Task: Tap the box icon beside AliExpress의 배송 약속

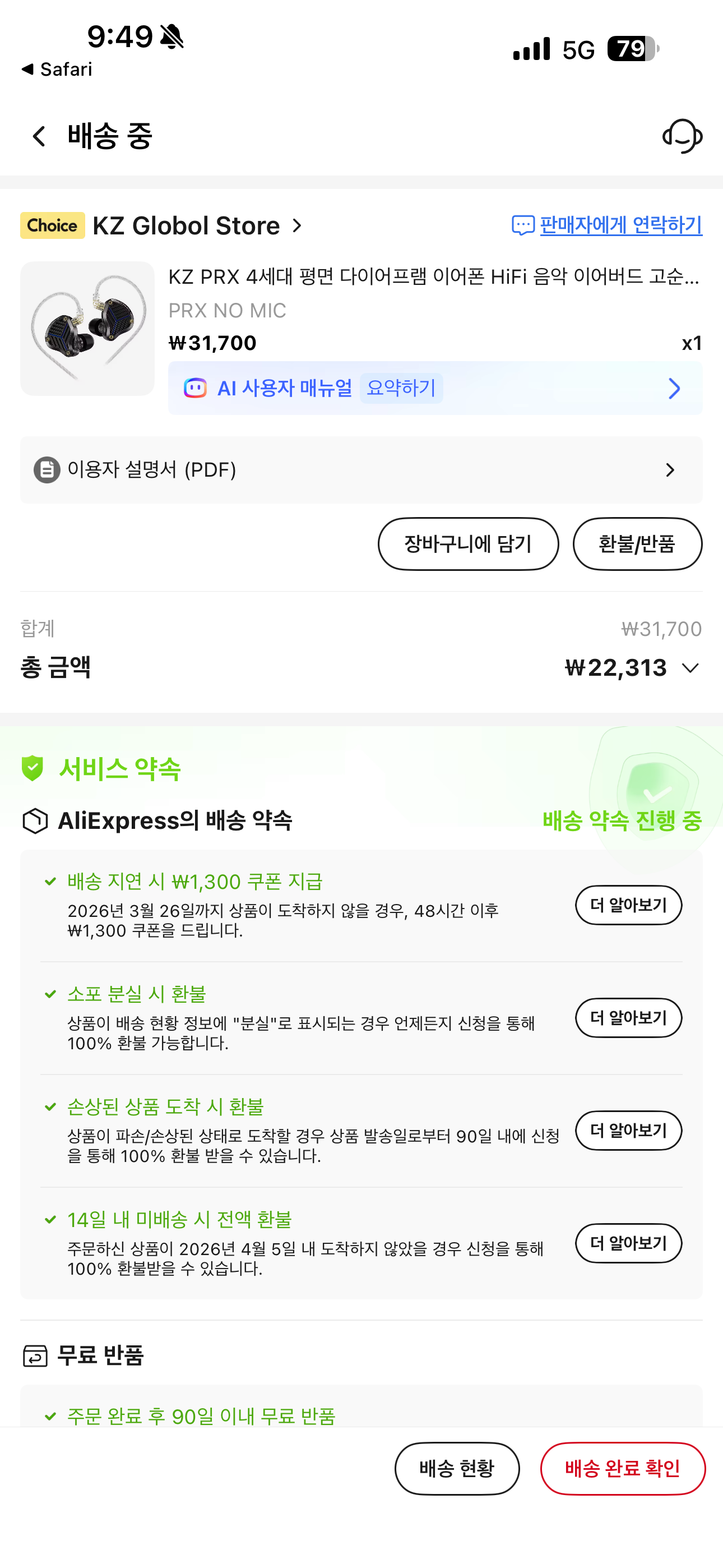Action: pos(35,821)
